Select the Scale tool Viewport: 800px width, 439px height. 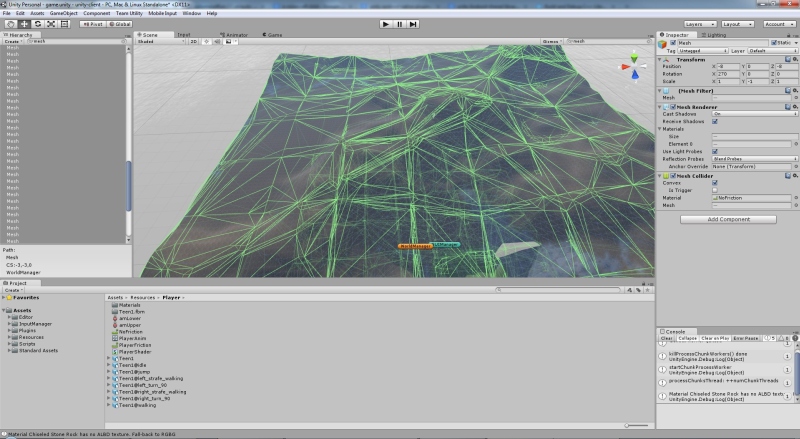pos(51,23)
